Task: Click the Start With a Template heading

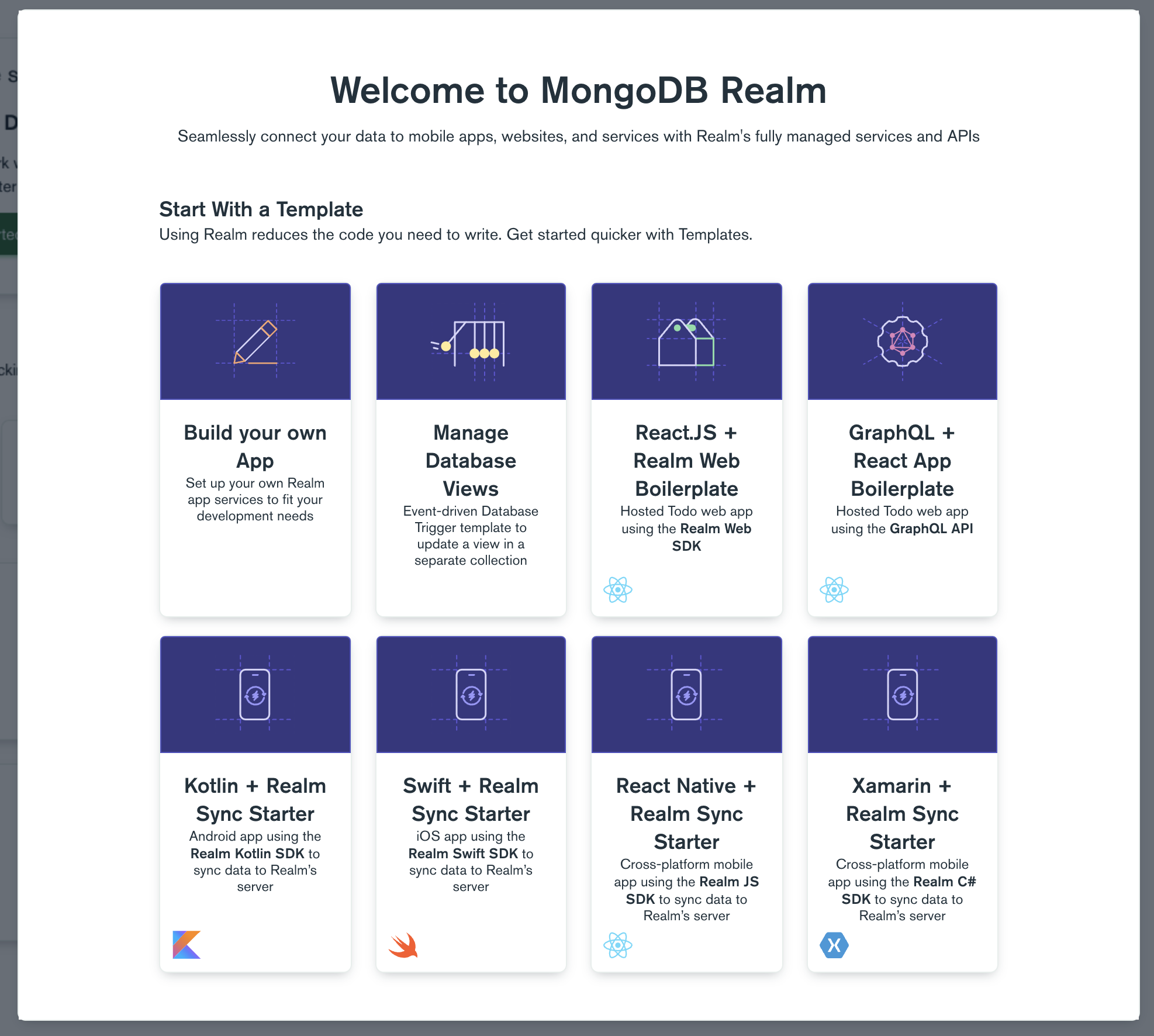Action: click(x=261, y=209)
